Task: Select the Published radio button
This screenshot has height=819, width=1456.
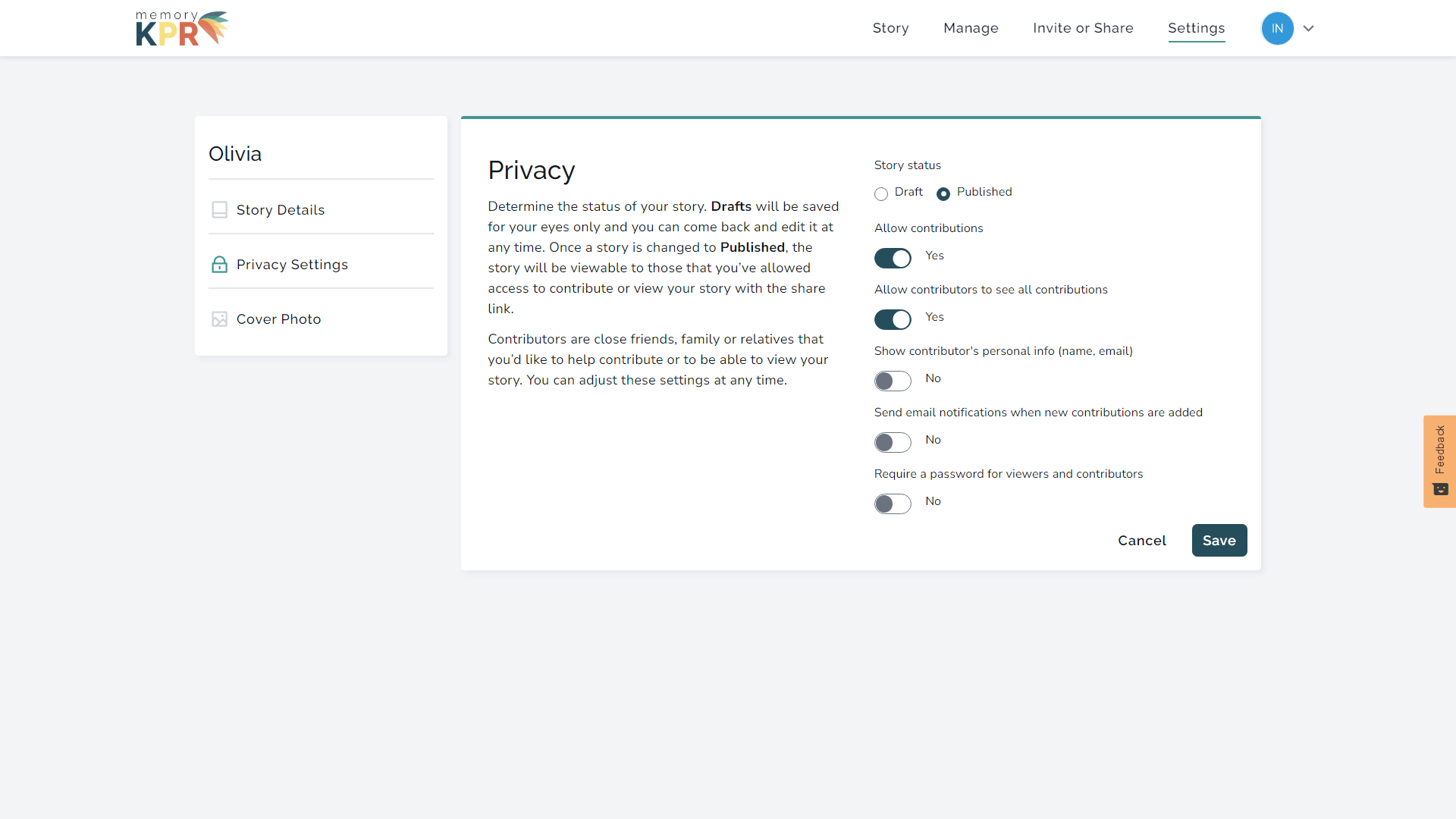Action: [x=943, y=194]
